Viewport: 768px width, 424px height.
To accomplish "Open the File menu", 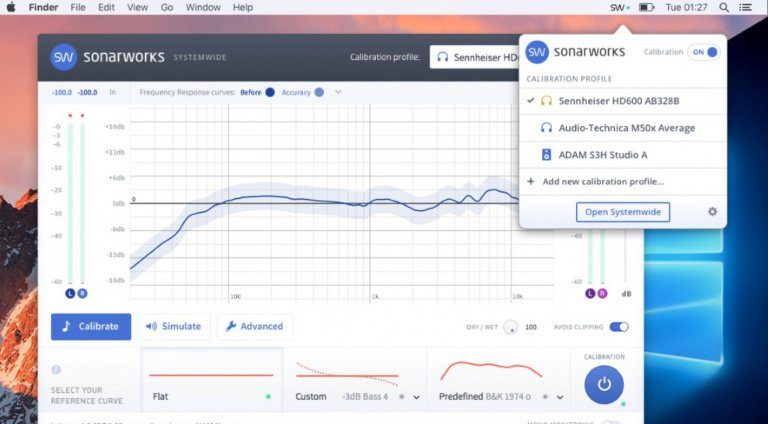I will (77, 7).
